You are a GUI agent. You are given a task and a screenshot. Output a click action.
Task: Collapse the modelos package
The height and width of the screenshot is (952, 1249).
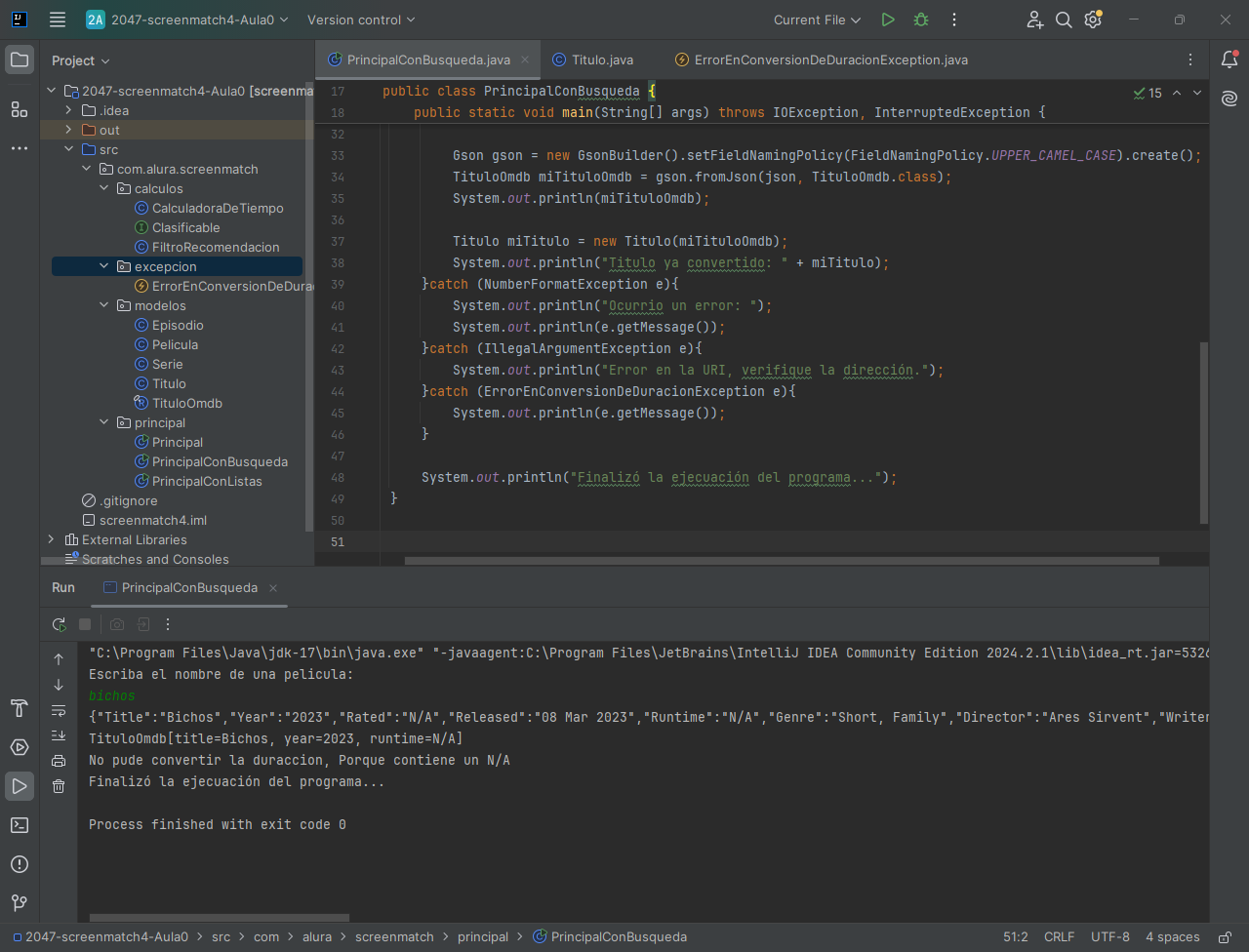103,305
